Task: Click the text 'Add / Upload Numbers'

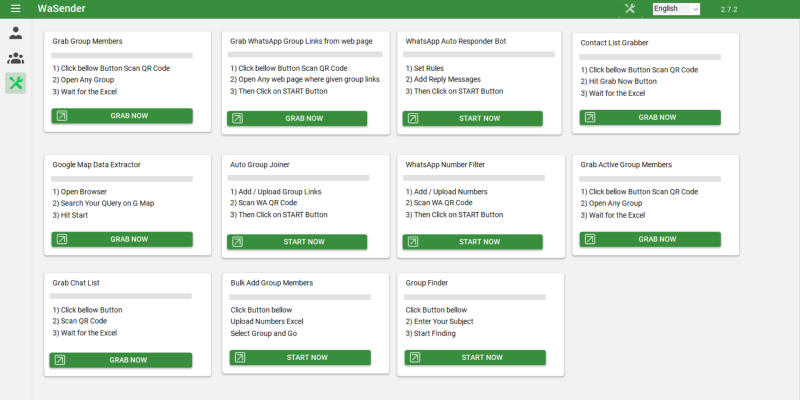Action: 451,192
